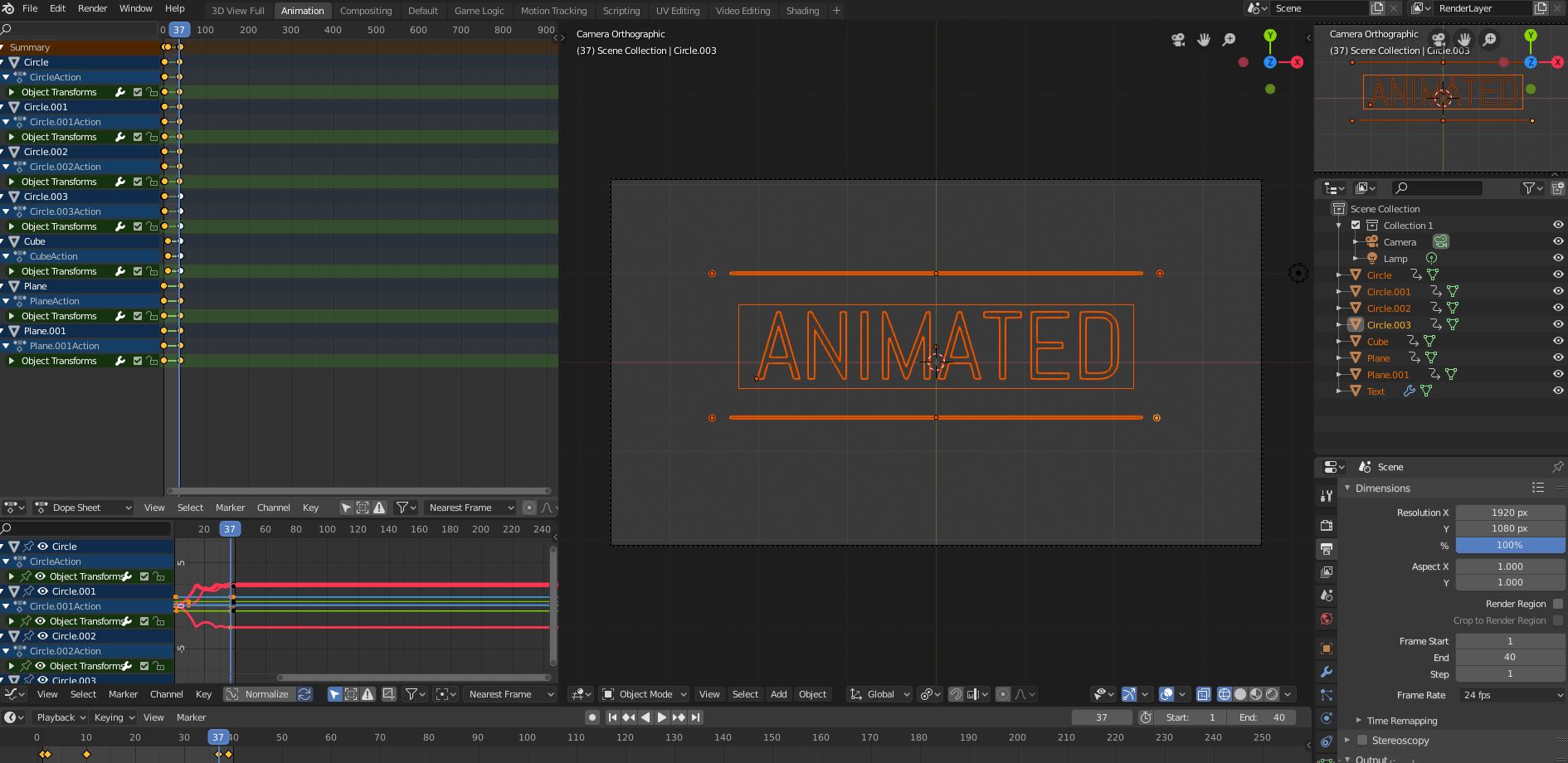
Task: Switch to the Compositing workspace tab
Action: 365,11
